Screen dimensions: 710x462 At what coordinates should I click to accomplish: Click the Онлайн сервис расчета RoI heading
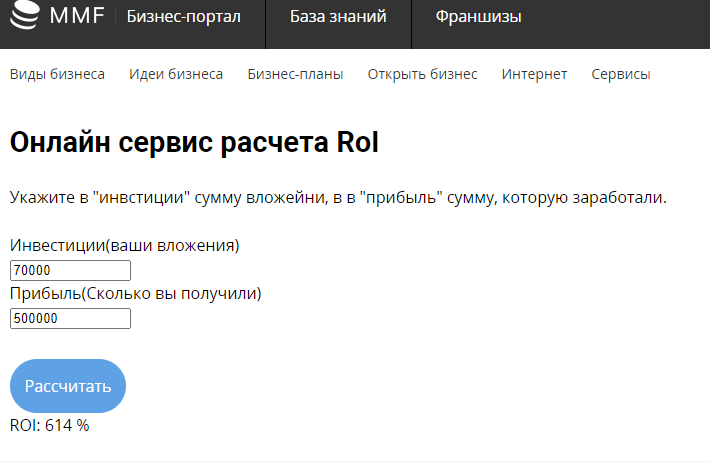coord(194,143)
